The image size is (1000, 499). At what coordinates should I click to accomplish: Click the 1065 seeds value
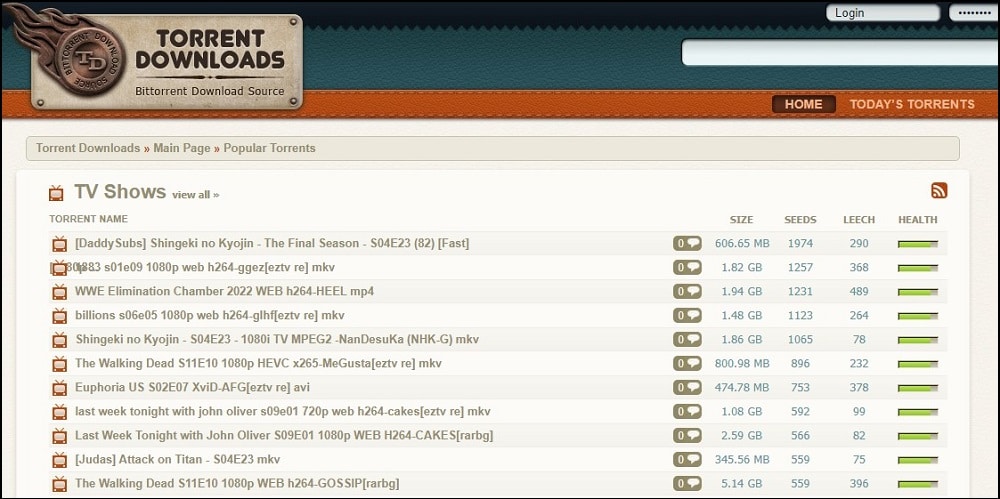[x=800, y=339]
